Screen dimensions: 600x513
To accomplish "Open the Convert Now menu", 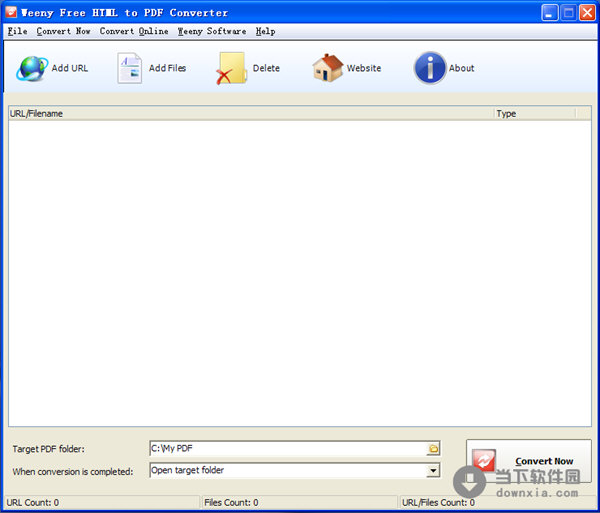I will pyautogui.click(x=64, y=31).
